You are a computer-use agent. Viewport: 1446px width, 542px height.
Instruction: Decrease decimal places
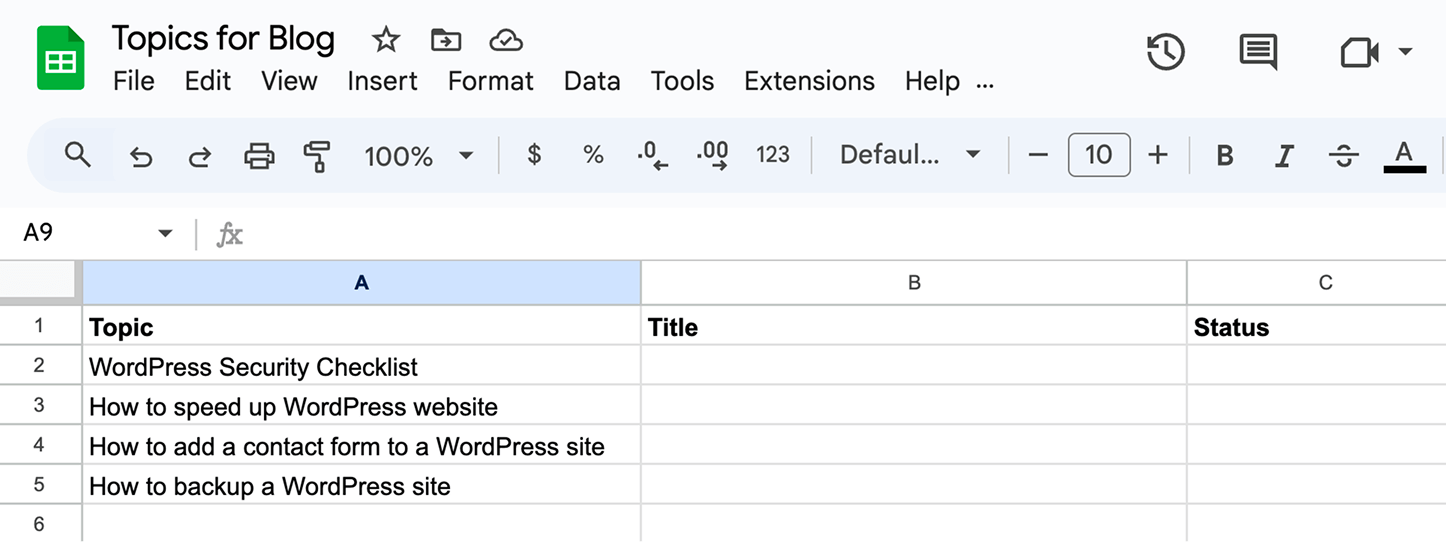pyautogui.click(x=652, y=156)
